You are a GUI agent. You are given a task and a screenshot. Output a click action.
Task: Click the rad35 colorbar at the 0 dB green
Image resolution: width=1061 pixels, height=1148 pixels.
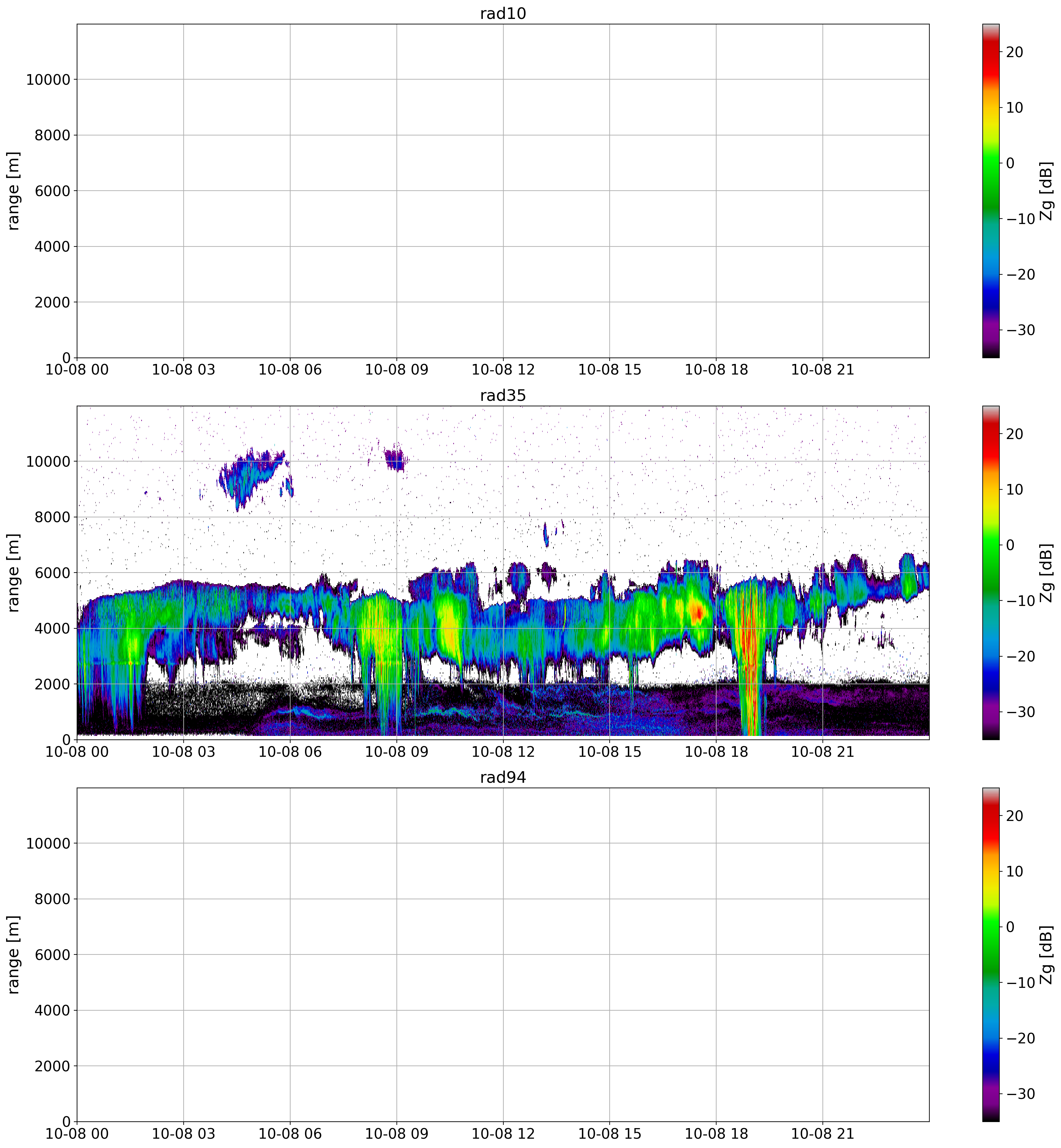point(990,545)
